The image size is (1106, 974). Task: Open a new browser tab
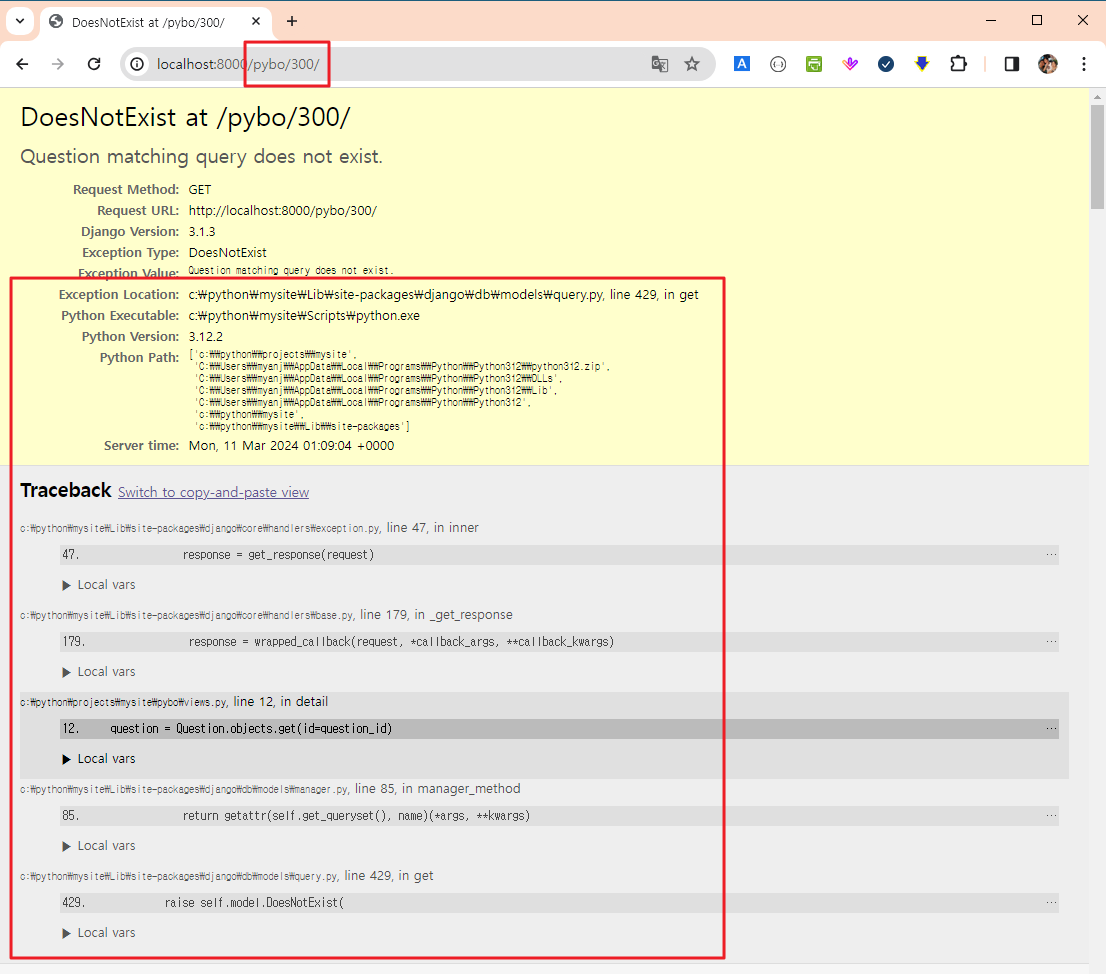click(292, 21)
